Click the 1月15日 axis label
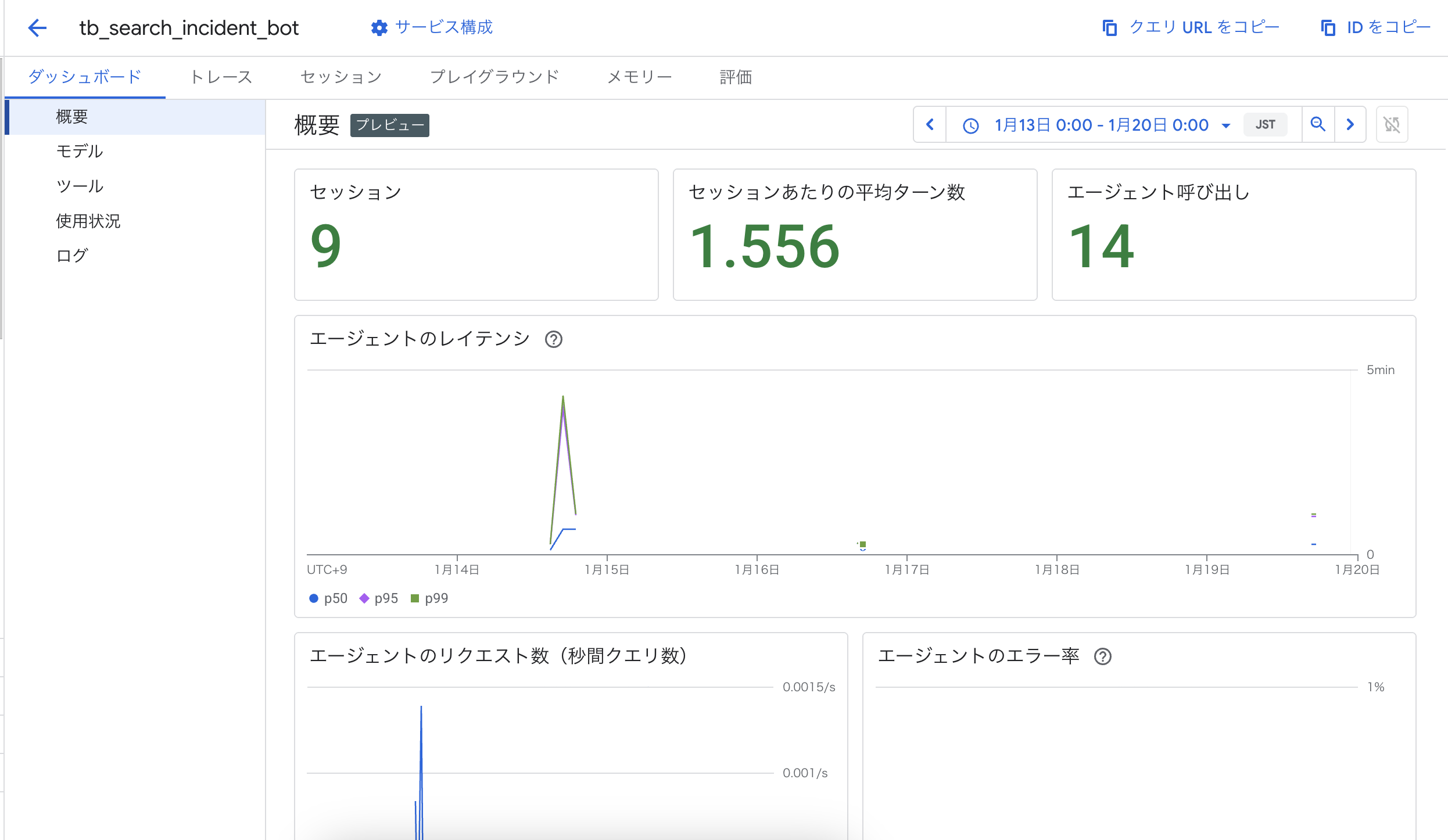Screen dimensions: 1448x840 tap(607, 570)
